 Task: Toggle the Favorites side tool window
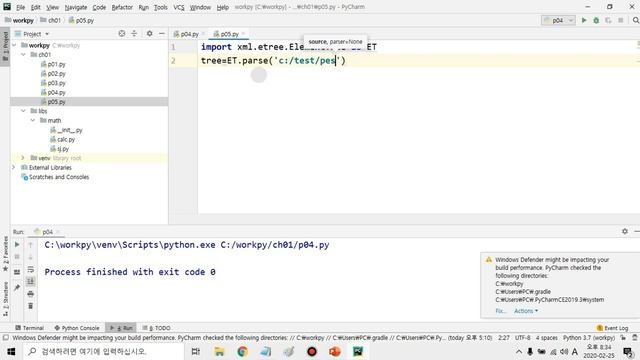click(x=5, y=254)
